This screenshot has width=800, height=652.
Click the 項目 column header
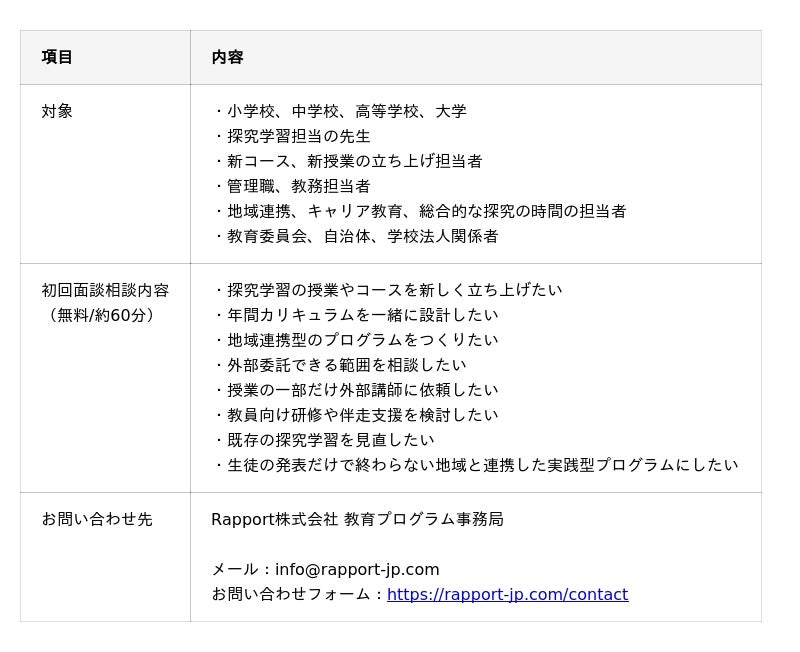click(x=57, y=57)
